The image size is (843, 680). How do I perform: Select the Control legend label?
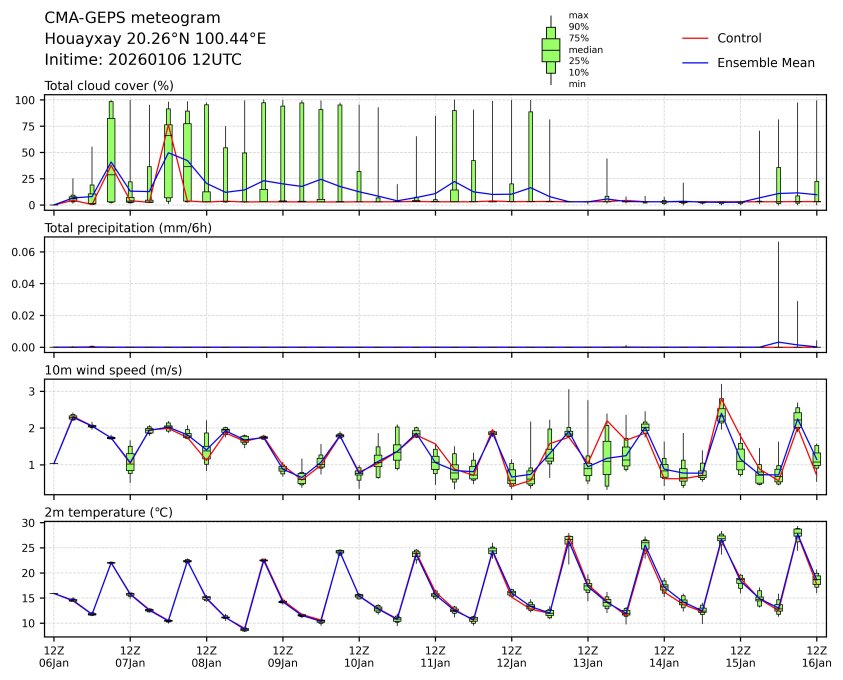[x=739, y=39]
